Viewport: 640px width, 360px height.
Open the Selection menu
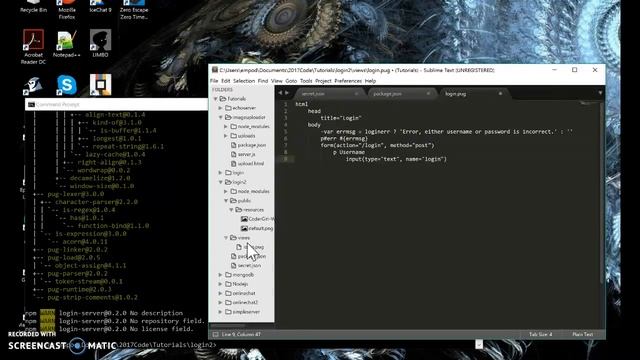[244, 81]
